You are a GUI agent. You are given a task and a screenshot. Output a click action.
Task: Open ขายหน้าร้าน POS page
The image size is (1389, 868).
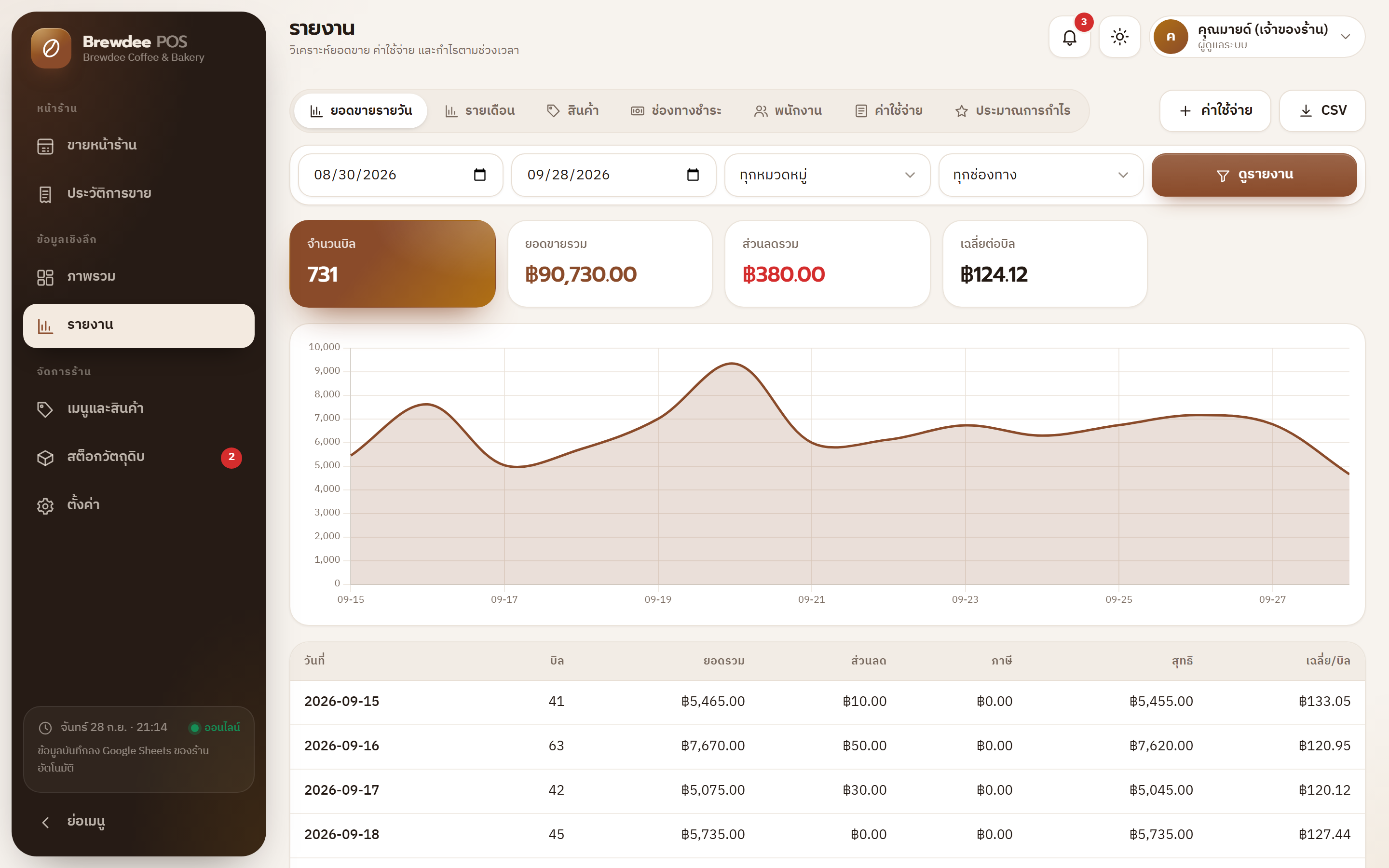pos(139,146)
